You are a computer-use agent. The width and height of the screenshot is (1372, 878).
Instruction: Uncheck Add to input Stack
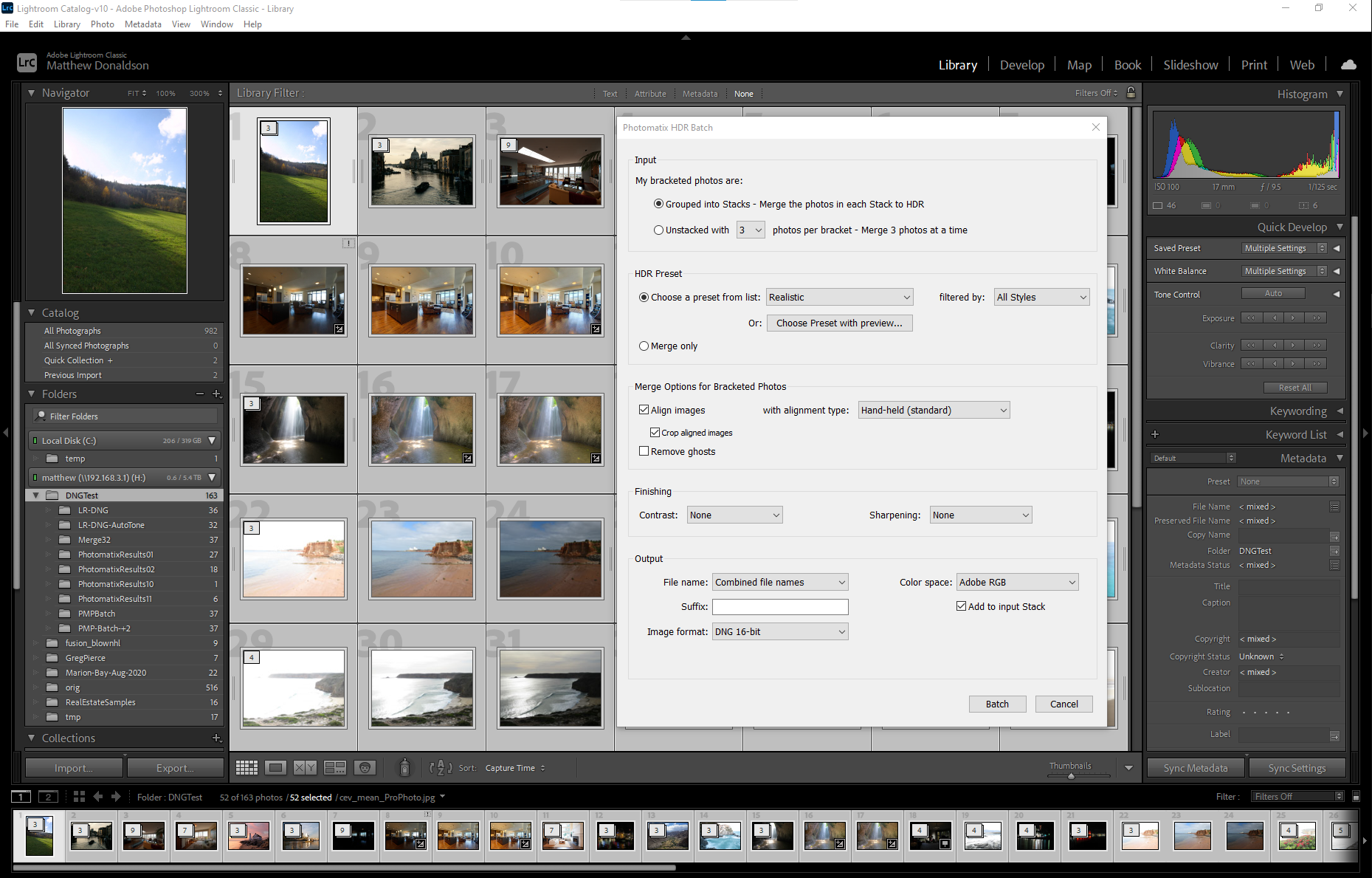(x=961, y=606)
